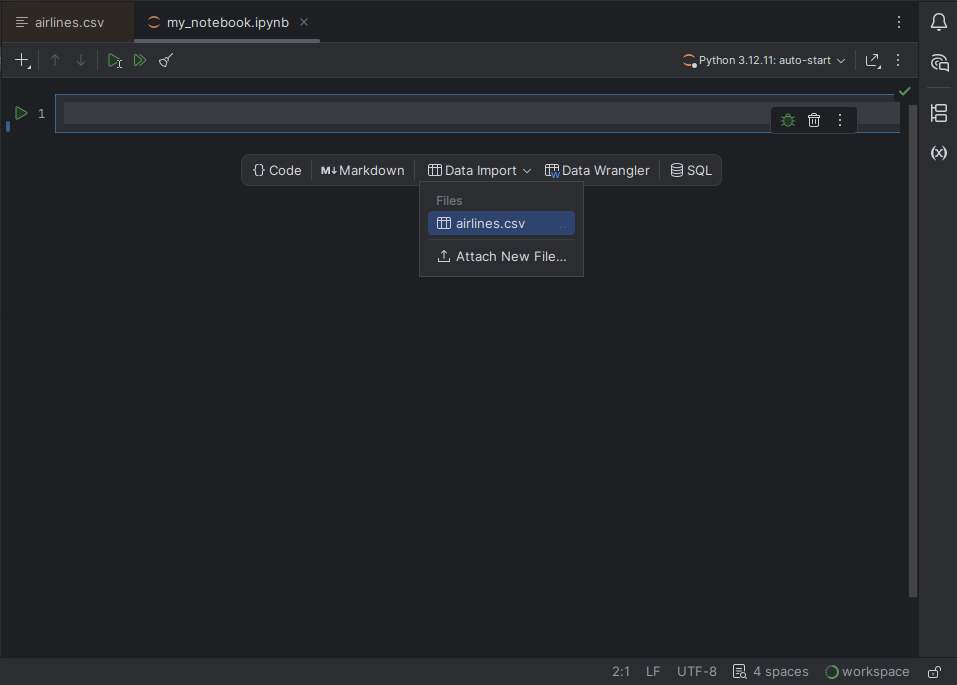This screenshot has width=957, height=685.
Task: Expand the Data Import chevron
Action: coord(527,170)
